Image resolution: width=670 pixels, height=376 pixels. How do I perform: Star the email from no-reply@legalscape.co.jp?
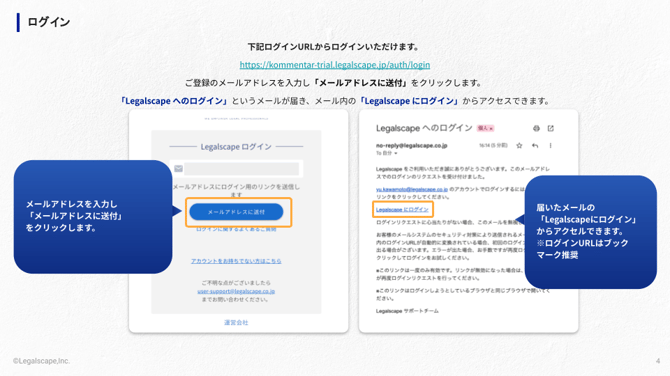coord(519,146)
